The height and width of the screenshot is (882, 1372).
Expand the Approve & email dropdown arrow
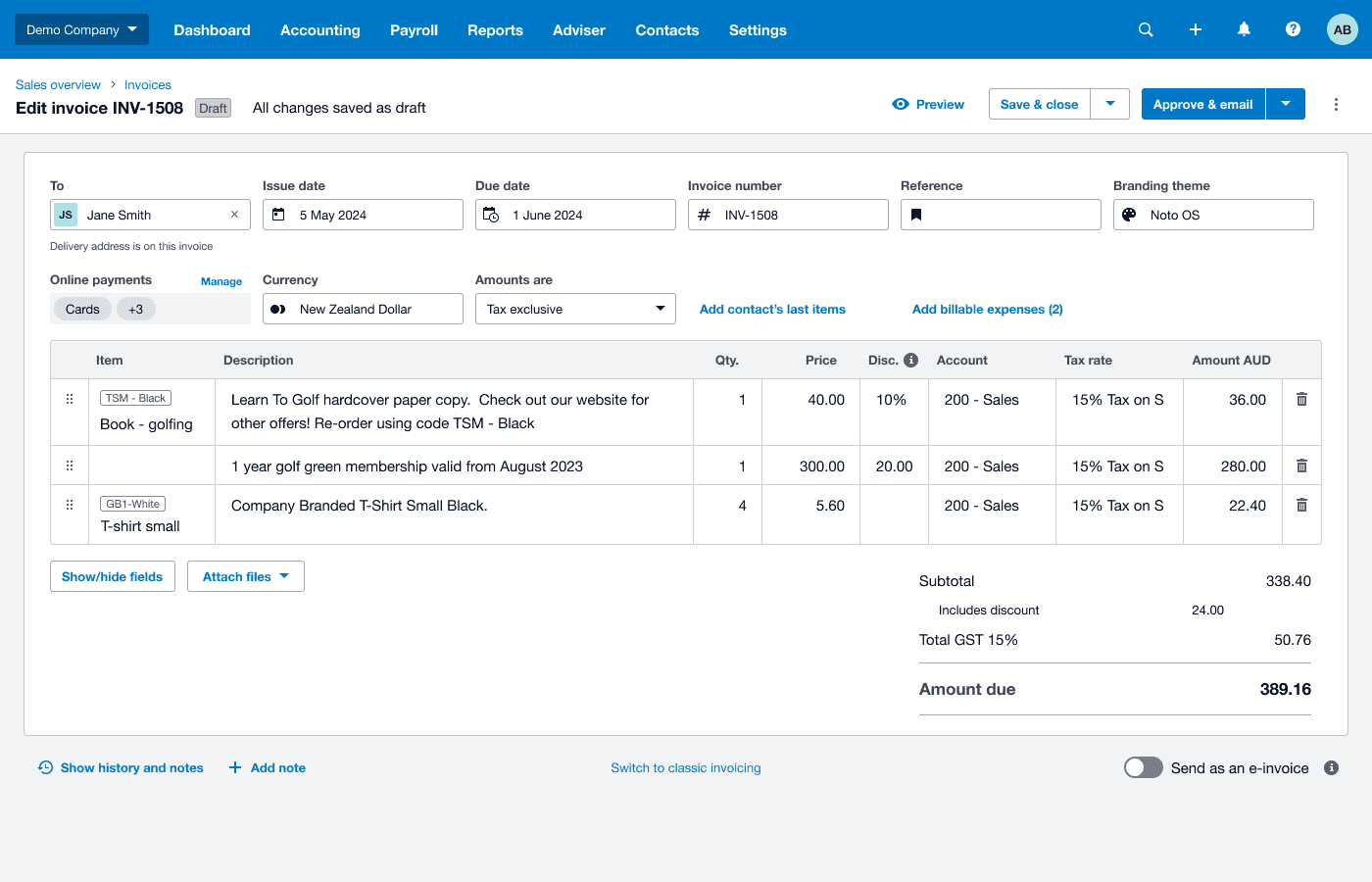[1285, 104]
